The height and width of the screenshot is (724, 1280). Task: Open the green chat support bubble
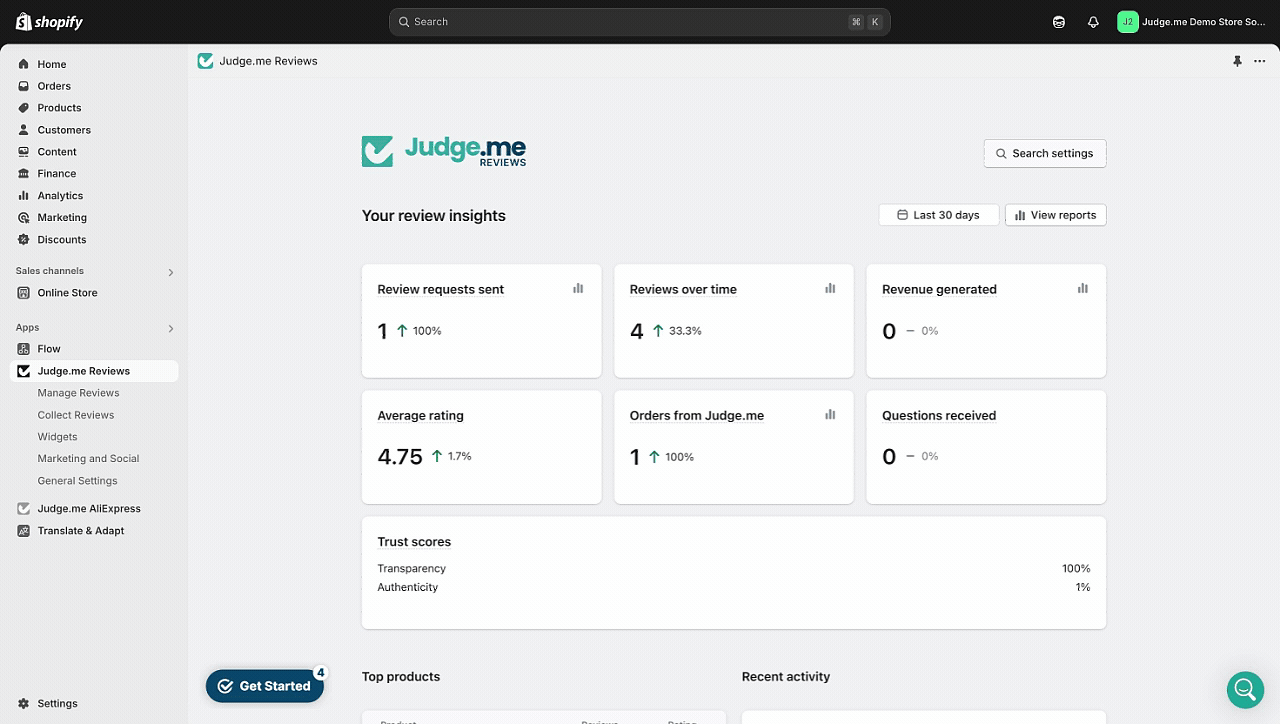(1245, 689)
